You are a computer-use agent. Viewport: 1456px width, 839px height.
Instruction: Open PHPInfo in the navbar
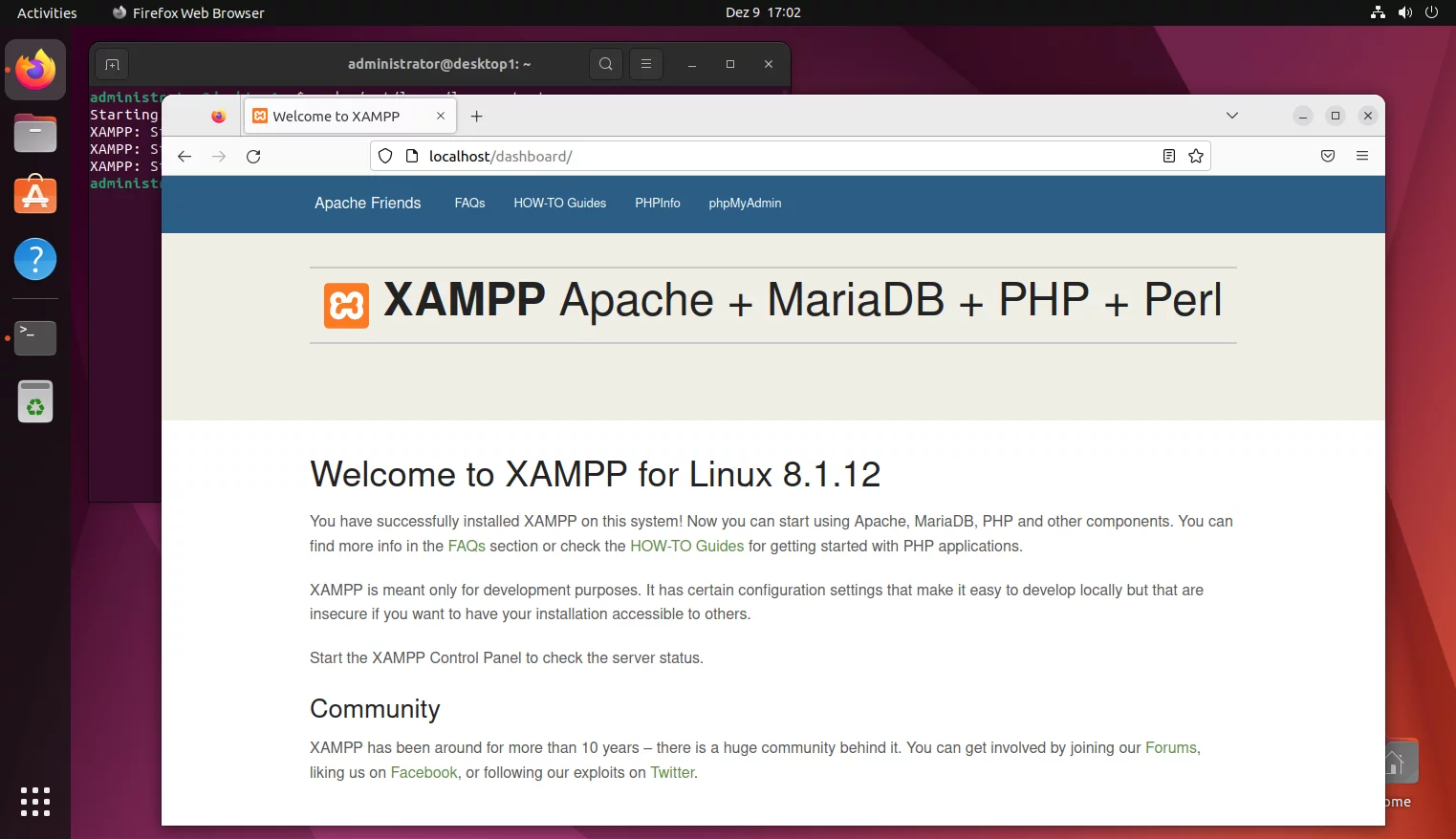pyautogui.click(x=658, y=203)
